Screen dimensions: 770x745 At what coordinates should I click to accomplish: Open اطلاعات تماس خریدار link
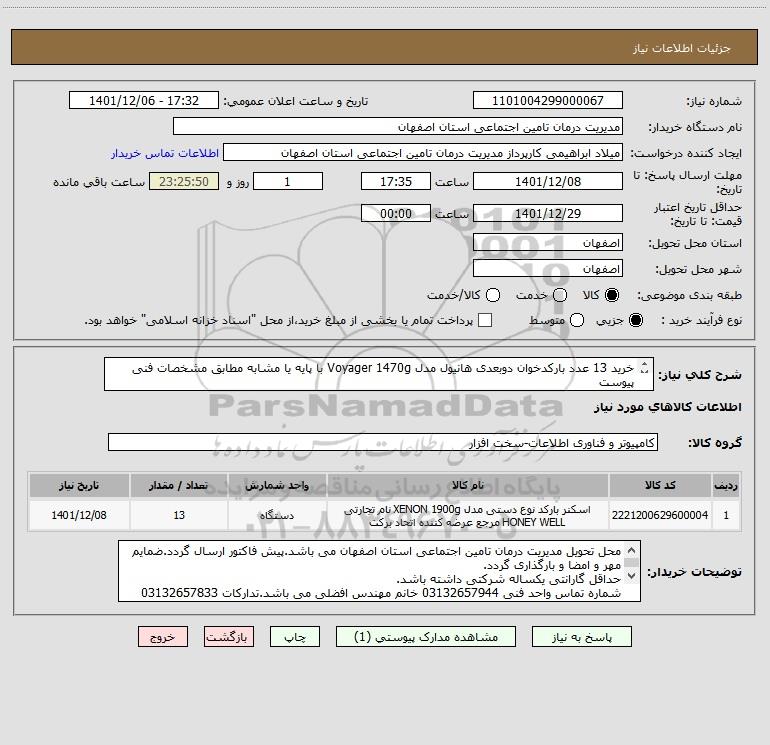click(165, 153)
